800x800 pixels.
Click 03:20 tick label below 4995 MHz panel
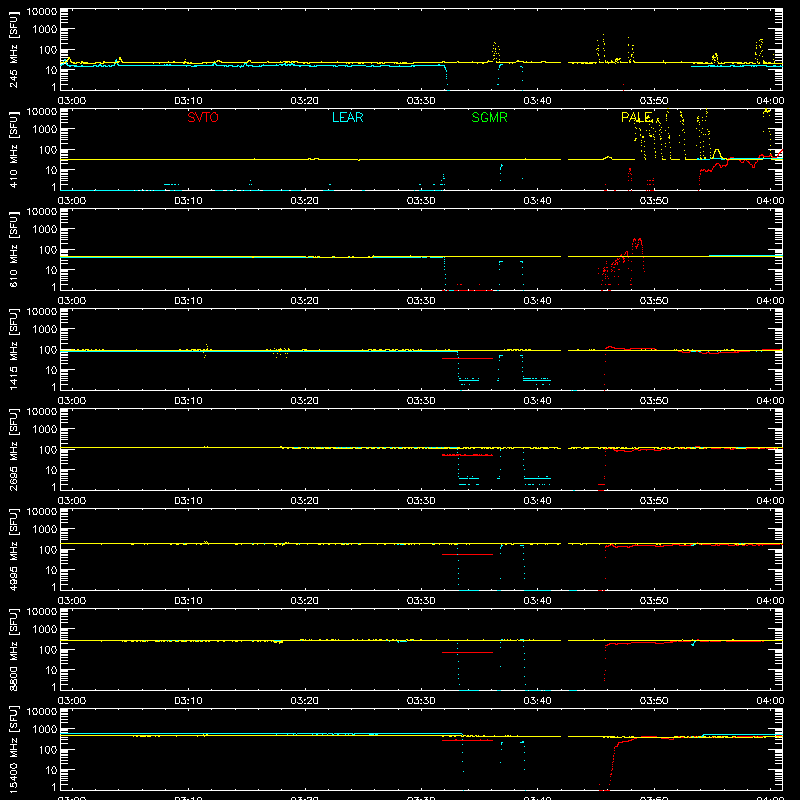[x=305, y=601]
